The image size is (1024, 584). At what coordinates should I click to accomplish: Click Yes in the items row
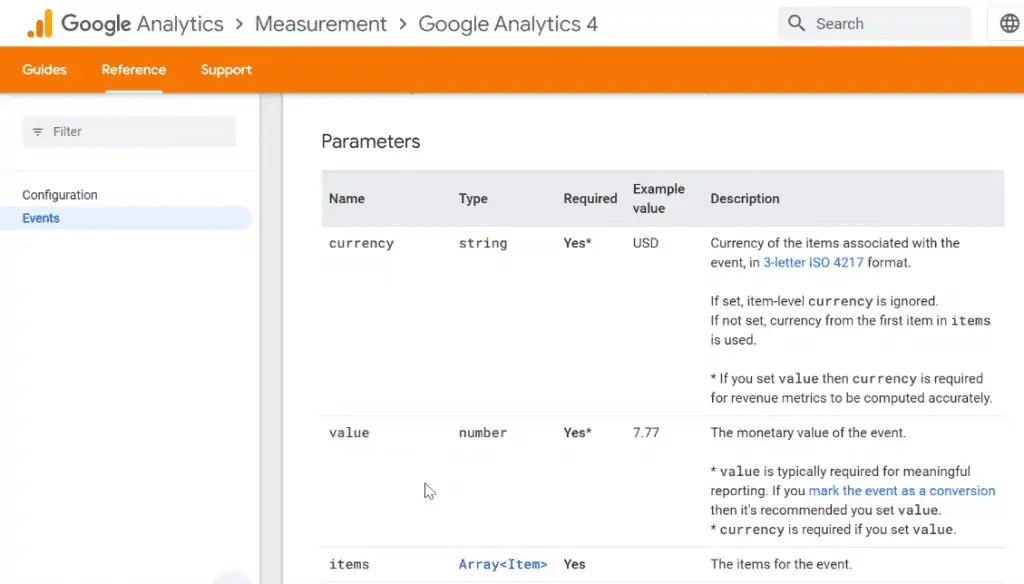(x=574, y=564)
